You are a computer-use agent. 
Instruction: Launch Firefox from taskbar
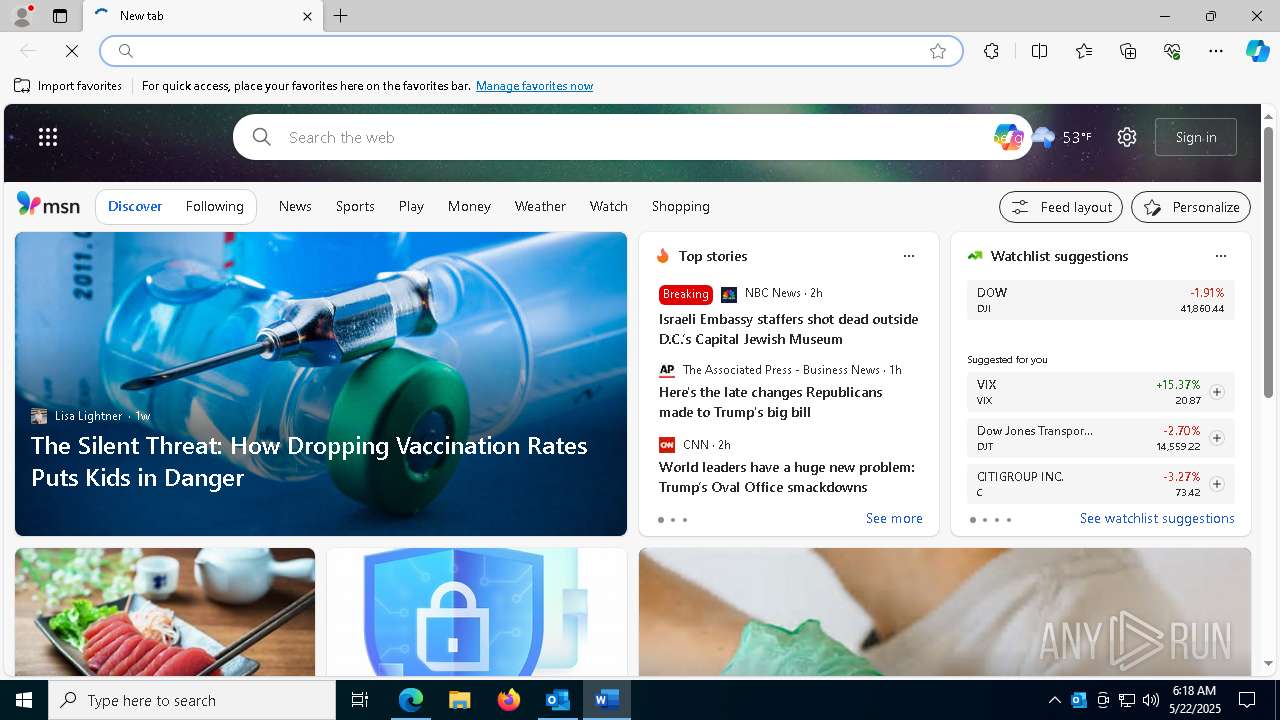pyautogui.click(x=508, y=700)
